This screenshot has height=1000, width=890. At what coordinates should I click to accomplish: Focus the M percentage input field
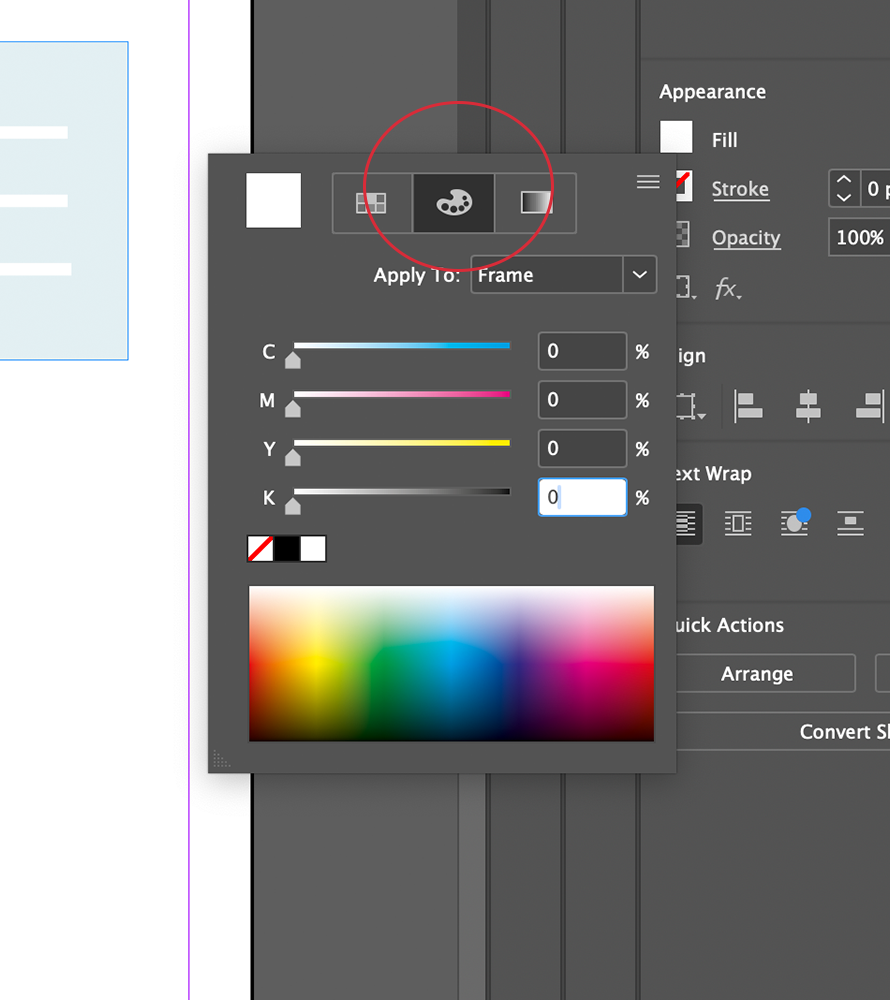[582, 400]
